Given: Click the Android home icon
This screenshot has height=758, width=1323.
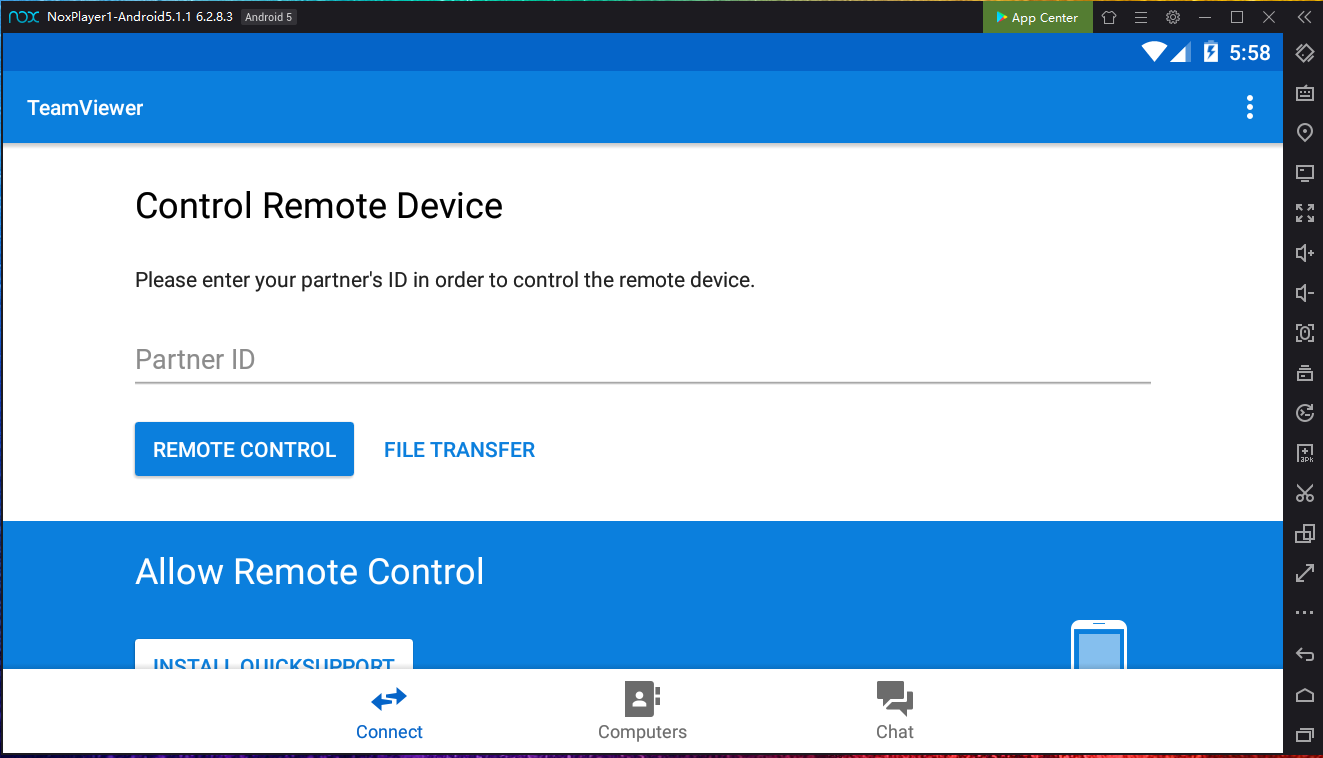Looking at the screenshot, I should pyautogui.click(x=1304, y=695).
